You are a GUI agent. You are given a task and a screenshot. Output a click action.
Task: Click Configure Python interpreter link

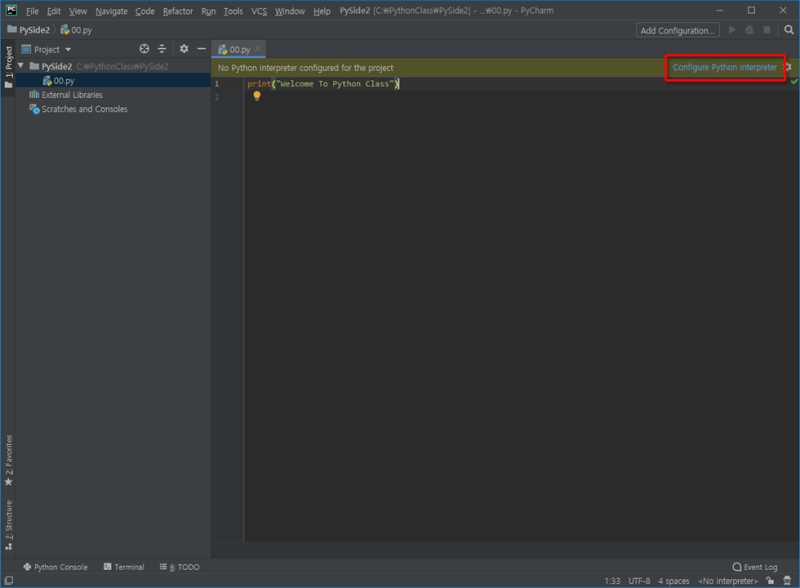[724, 67]
